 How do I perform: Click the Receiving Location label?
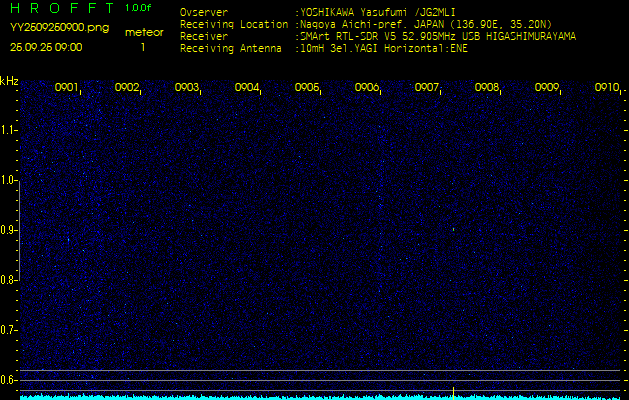tap(234, 24)
